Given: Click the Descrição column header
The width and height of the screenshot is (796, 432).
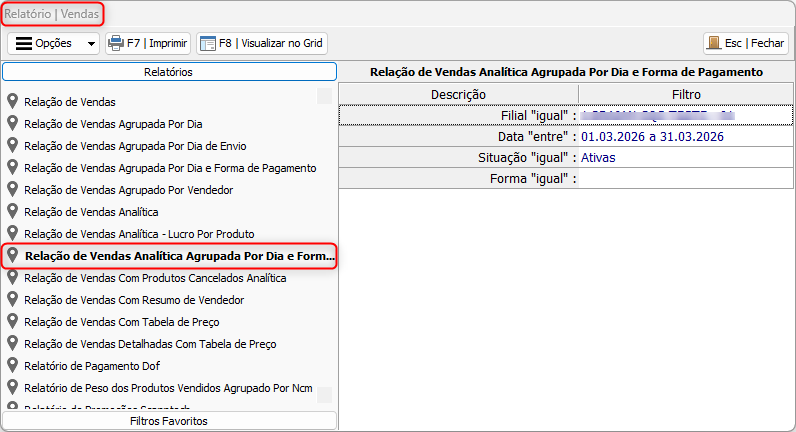Looking at the screenshot, I should point(458,94).
